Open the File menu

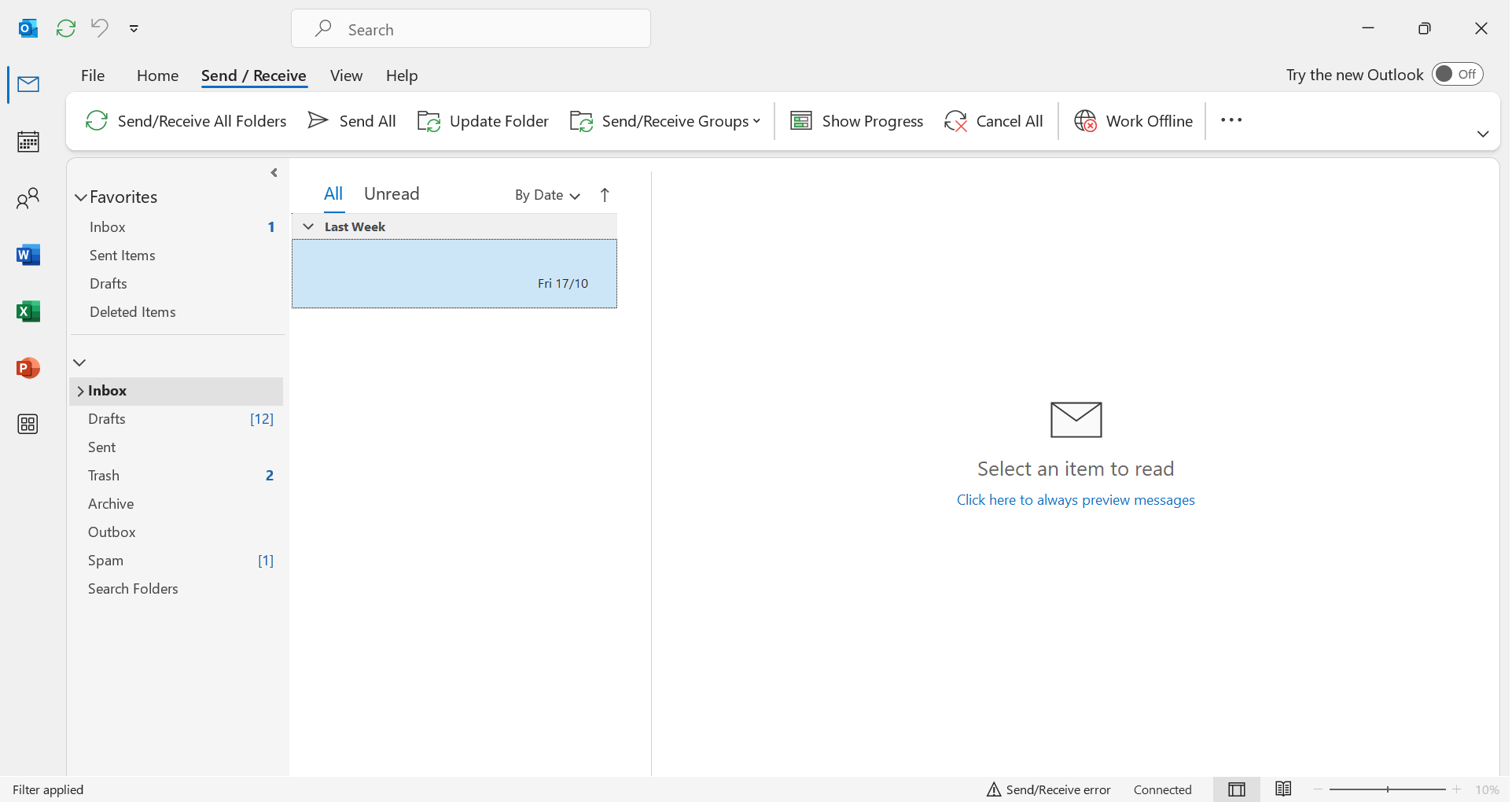[93, 75]
